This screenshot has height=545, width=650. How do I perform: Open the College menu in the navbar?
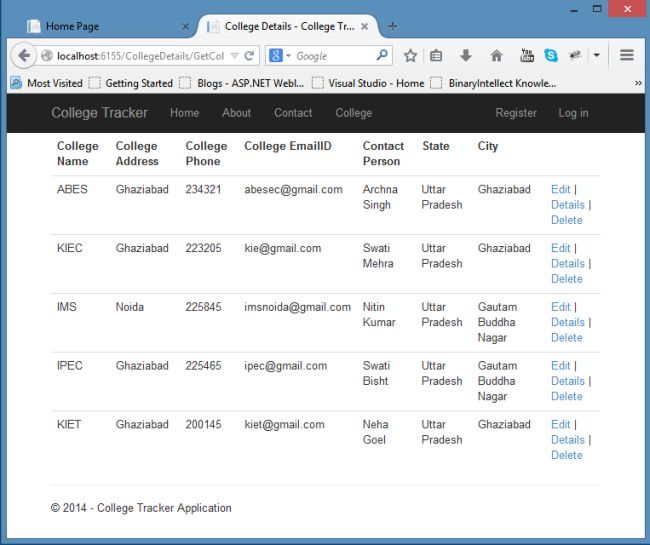(354, 113)
